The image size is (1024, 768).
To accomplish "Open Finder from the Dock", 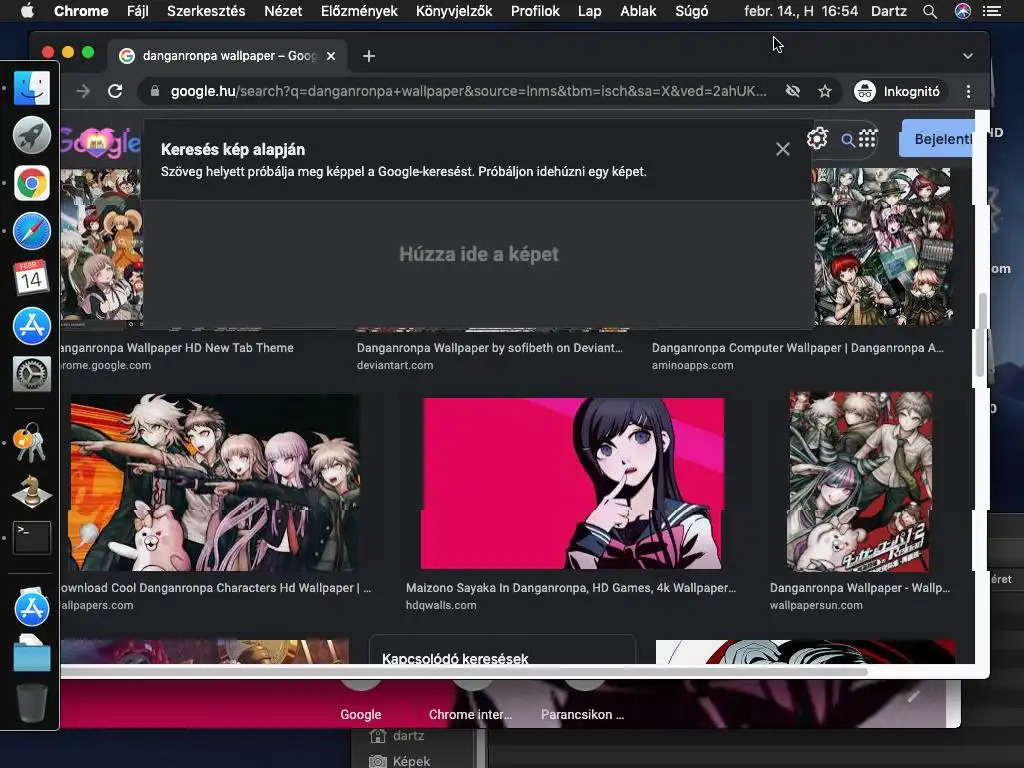I will pos(31,88).
